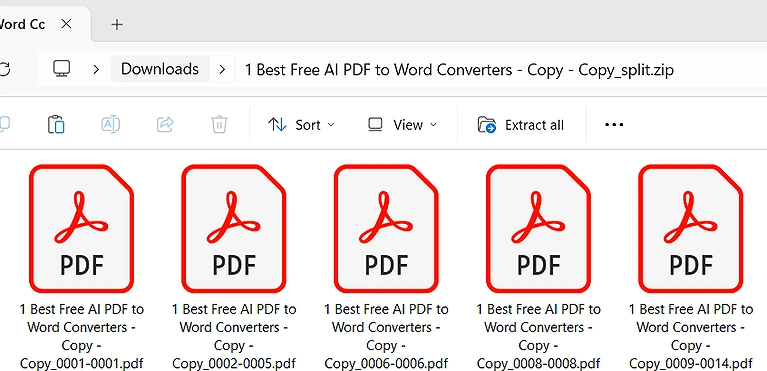Open a new File Explorer tab
Screen dimensions: 767x371
tap(117, 24)
